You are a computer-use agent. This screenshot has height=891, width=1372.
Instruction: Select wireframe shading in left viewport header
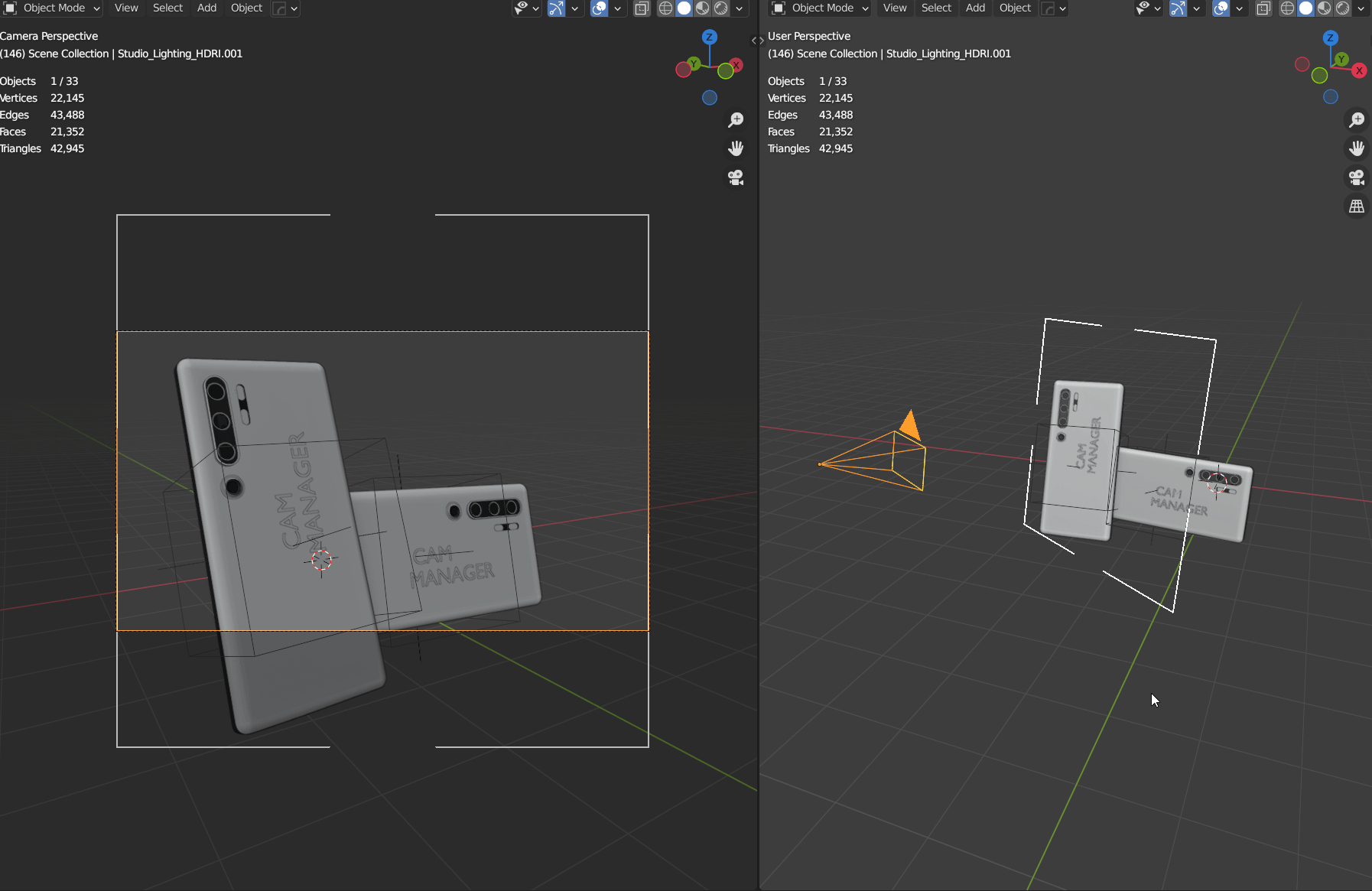pos(665,8)
